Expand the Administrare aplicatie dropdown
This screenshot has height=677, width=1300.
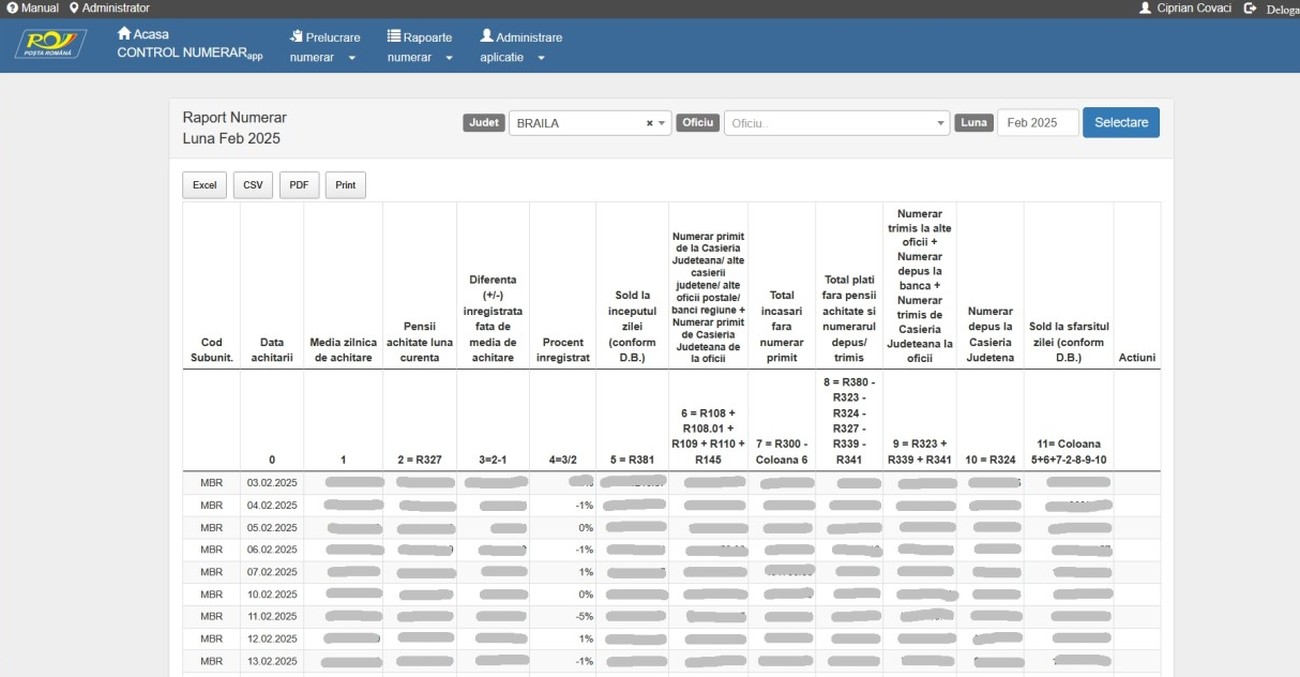tap(520, 47)
